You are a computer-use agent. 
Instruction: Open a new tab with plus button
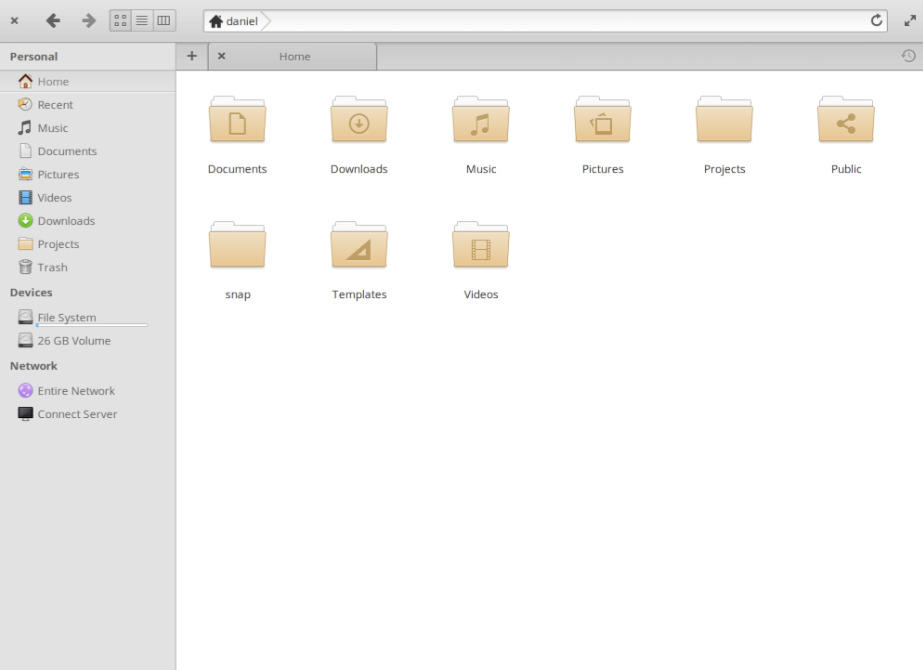point(192,56)
